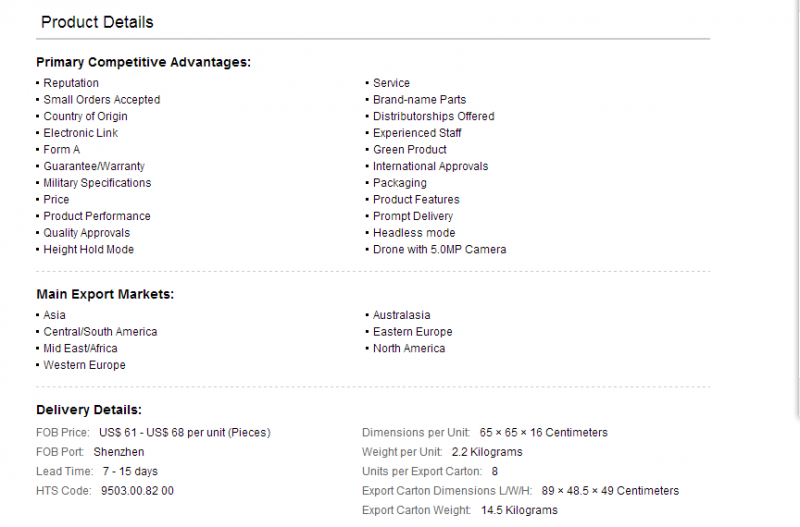Select Export Carton Weight 14.5 Kilograms
Viewport: 800px width, 527px height.
point(519,510)
